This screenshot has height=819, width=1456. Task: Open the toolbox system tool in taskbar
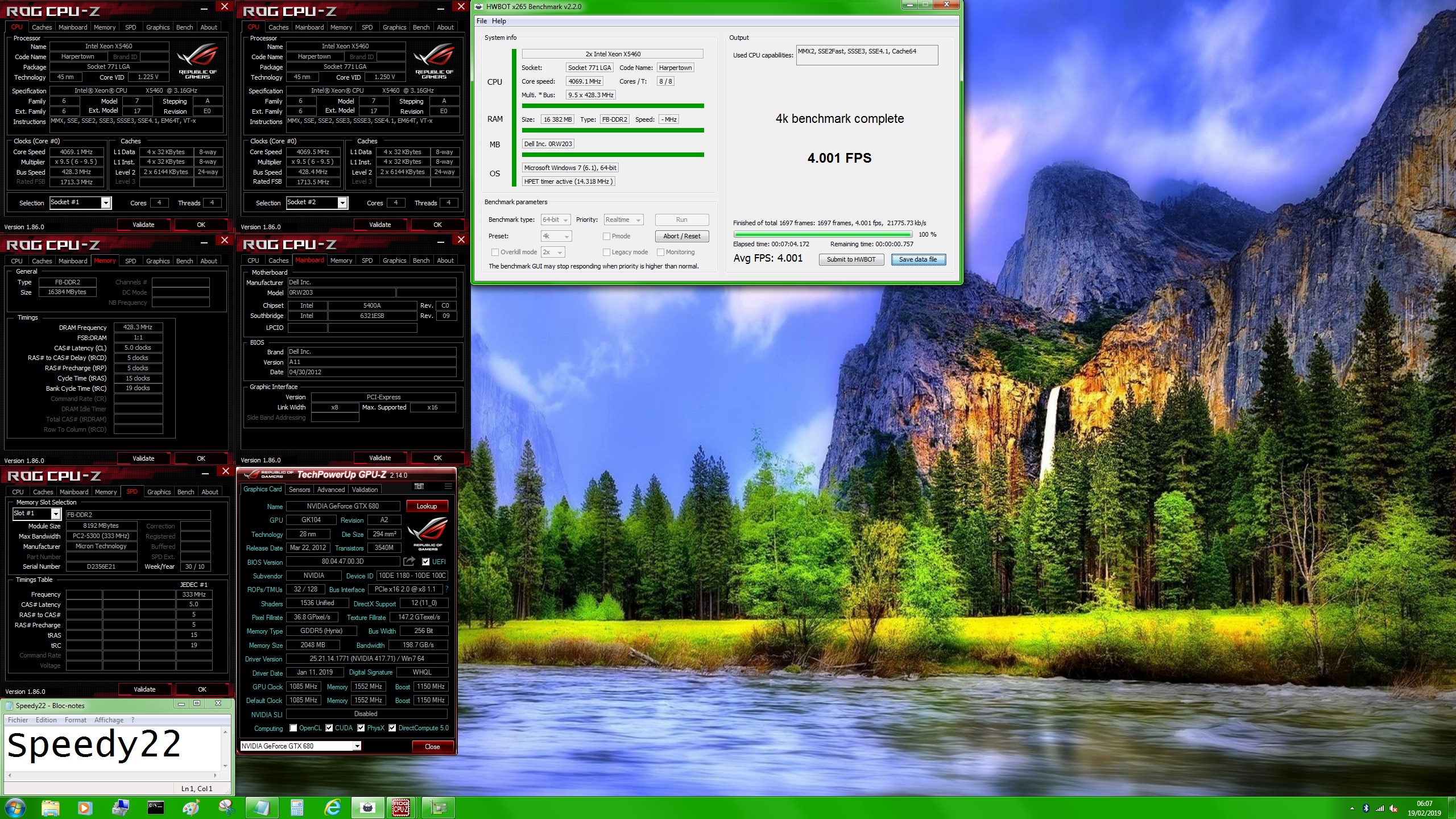click(121, 807)
